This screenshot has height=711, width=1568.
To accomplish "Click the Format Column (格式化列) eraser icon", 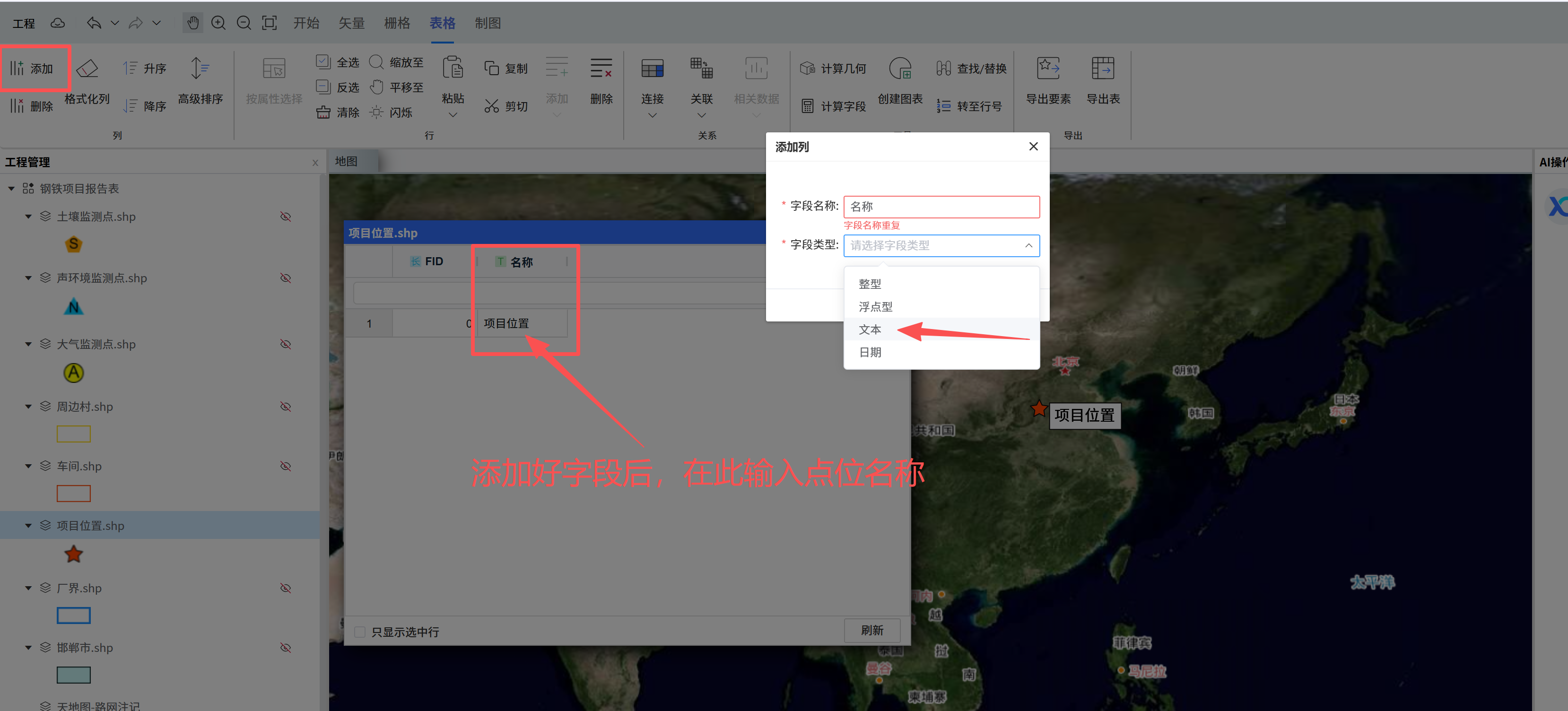I will coord(87,69).
